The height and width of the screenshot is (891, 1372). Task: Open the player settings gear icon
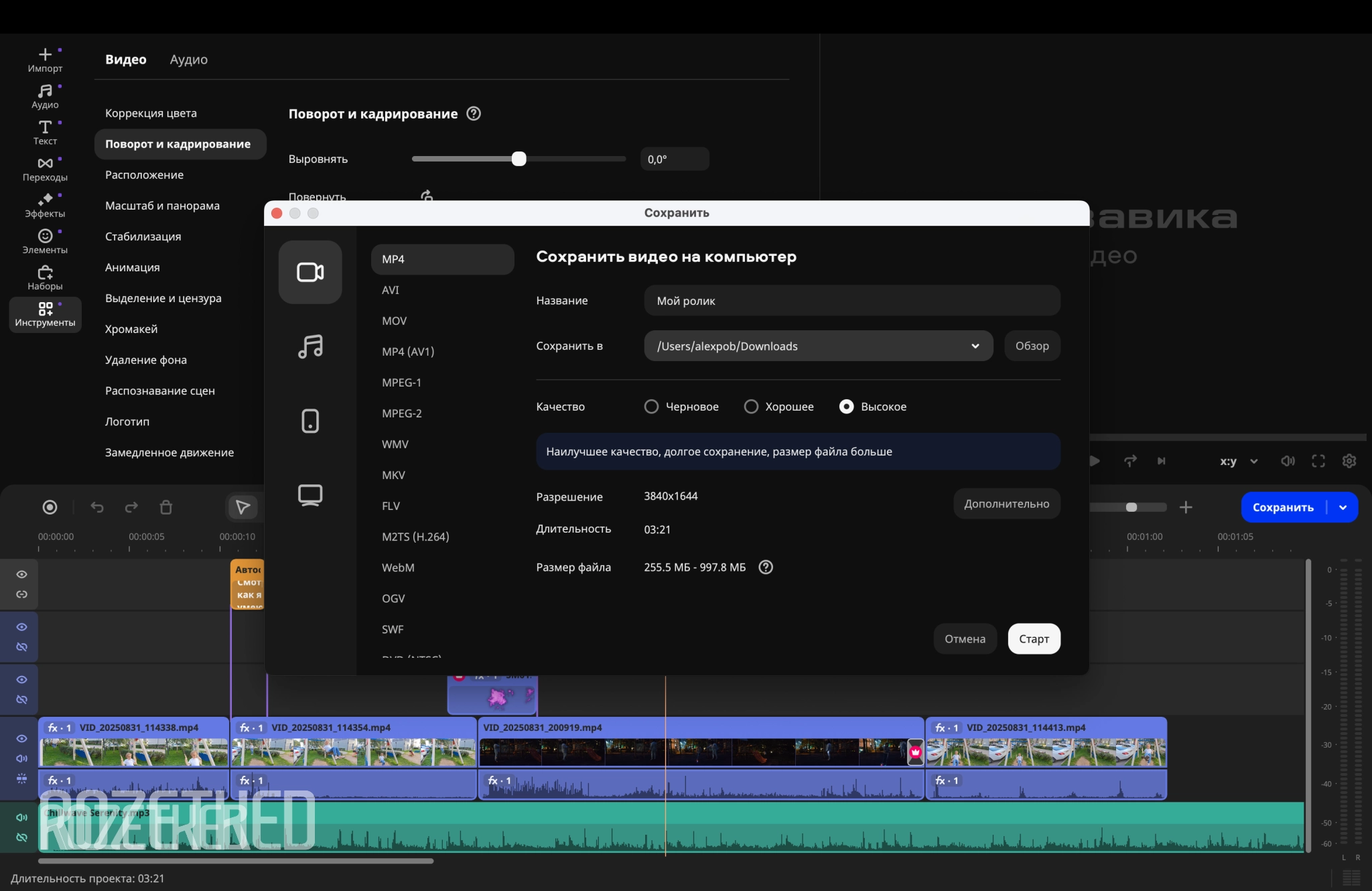click(x=1349, y=461)
